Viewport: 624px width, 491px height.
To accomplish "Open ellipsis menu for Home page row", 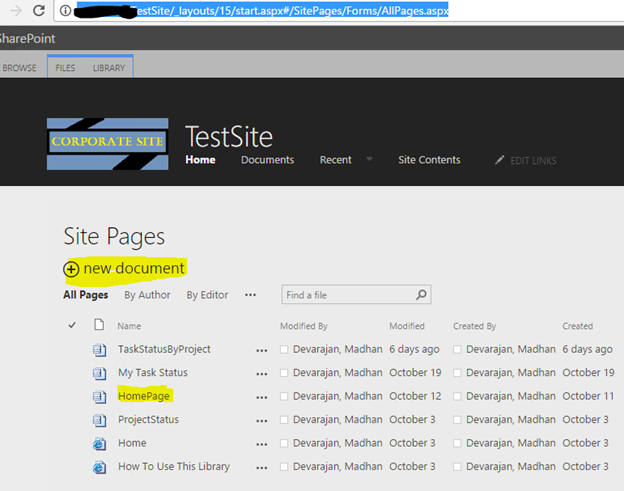I will (x=262, y=444).
